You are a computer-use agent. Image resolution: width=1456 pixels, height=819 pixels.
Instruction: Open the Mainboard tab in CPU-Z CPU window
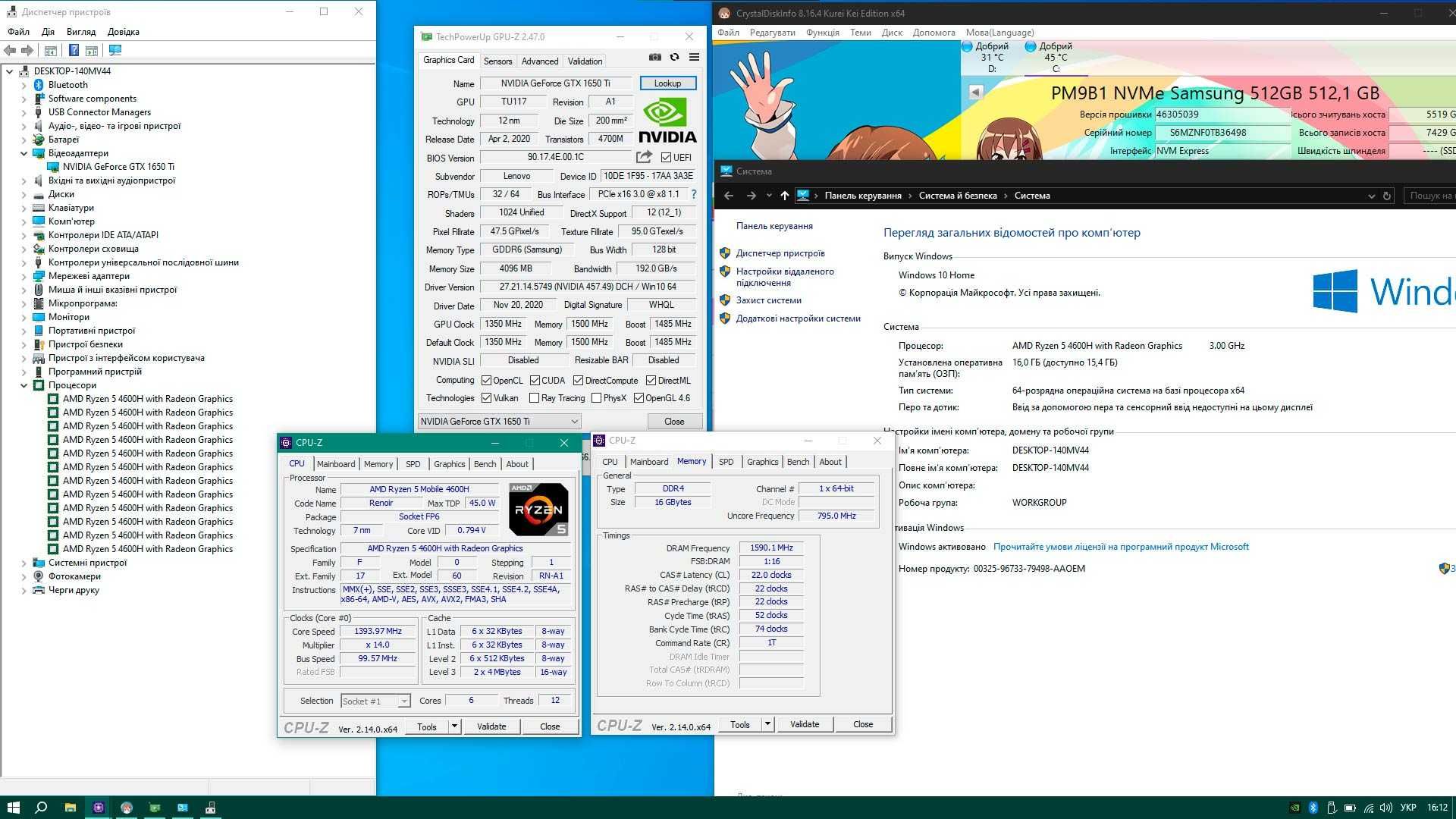click(x=336, y=464)
